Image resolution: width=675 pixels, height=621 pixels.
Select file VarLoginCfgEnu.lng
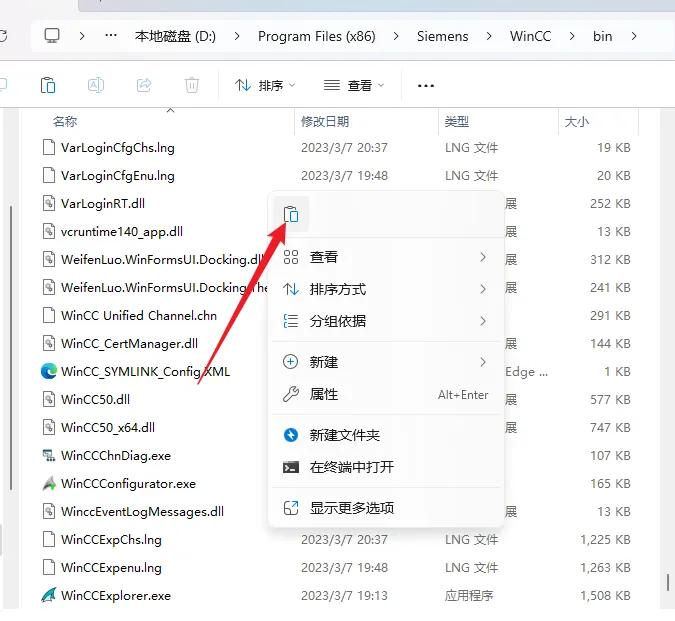pos(118,176)
